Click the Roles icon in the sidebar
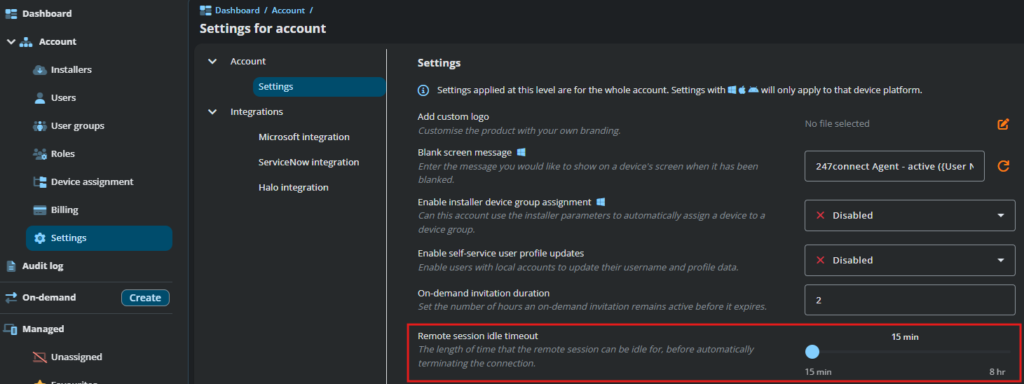Image resolution: width=1024 pixels, height=384 pixels. (39, 154)
